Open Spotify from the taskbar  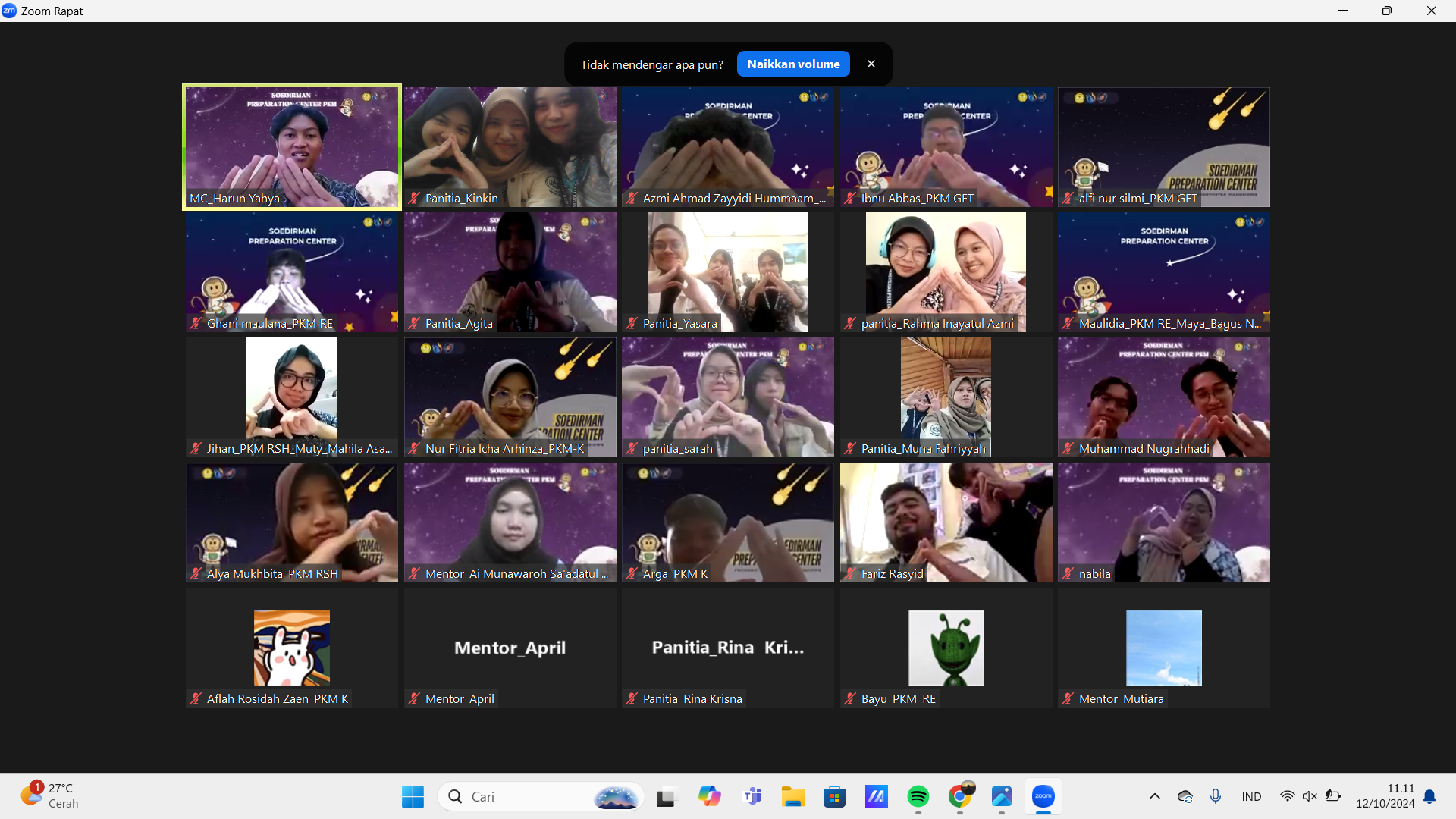[918, 796]
